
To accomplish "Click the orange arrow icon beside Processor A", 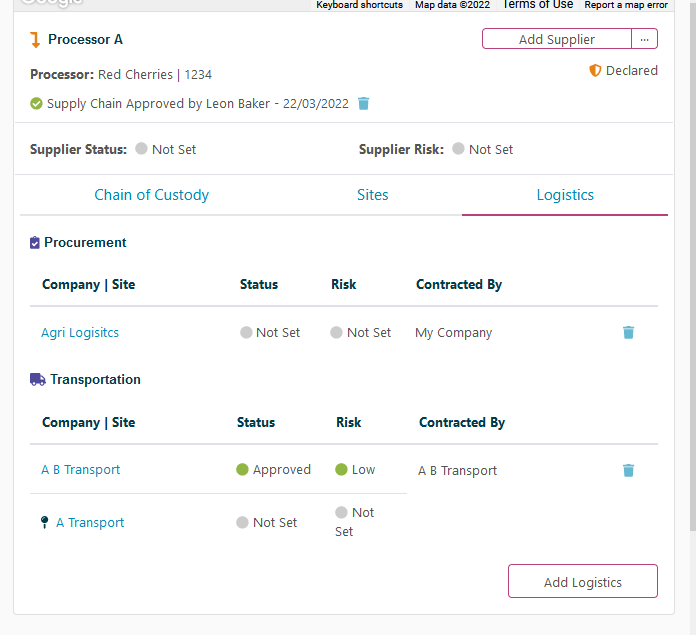I will [35, 40].
